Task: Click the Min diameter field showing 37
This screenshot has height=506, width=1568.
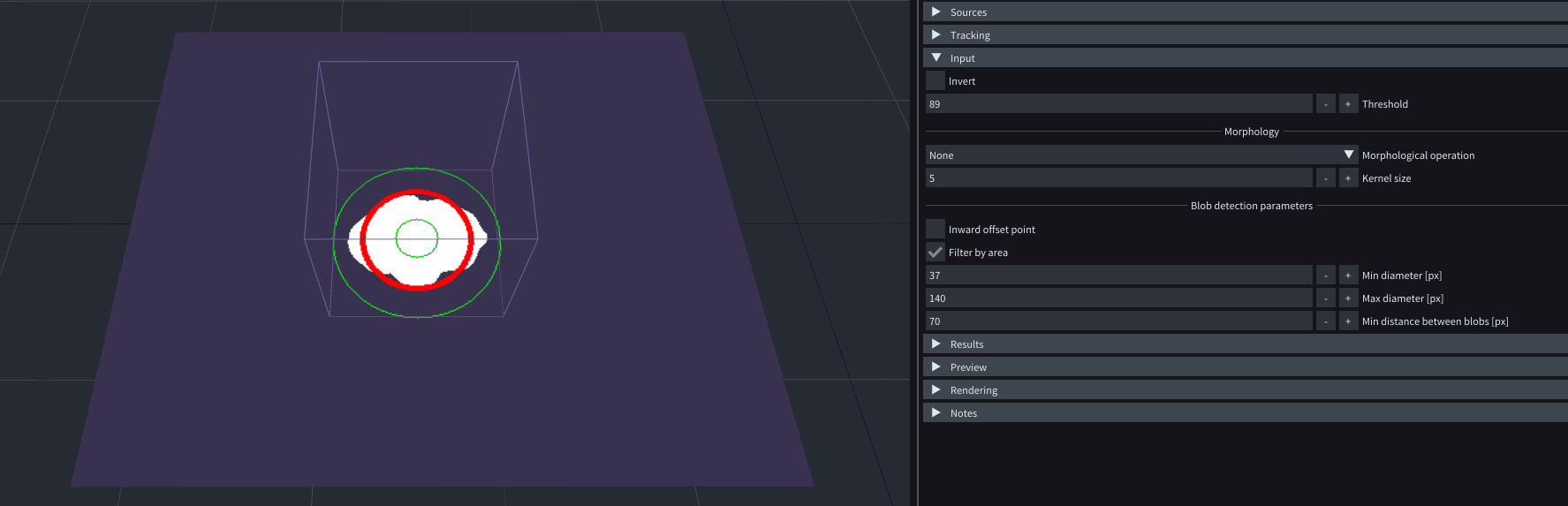Action: click(x=1119, y=275)
